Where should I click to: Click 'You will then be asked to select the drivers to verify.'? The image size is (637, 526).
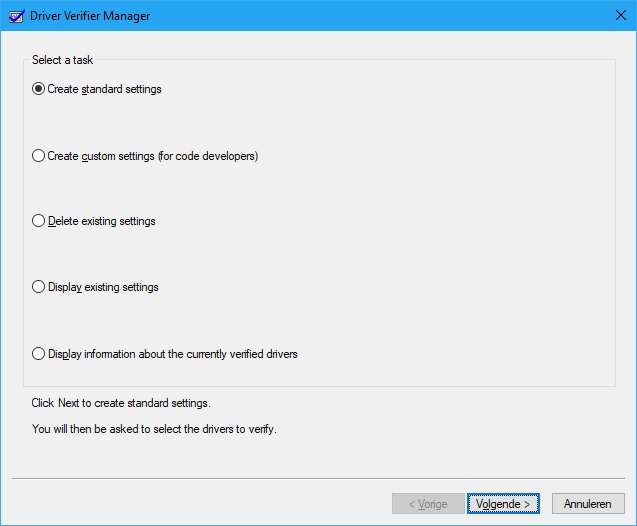point(154,429)
